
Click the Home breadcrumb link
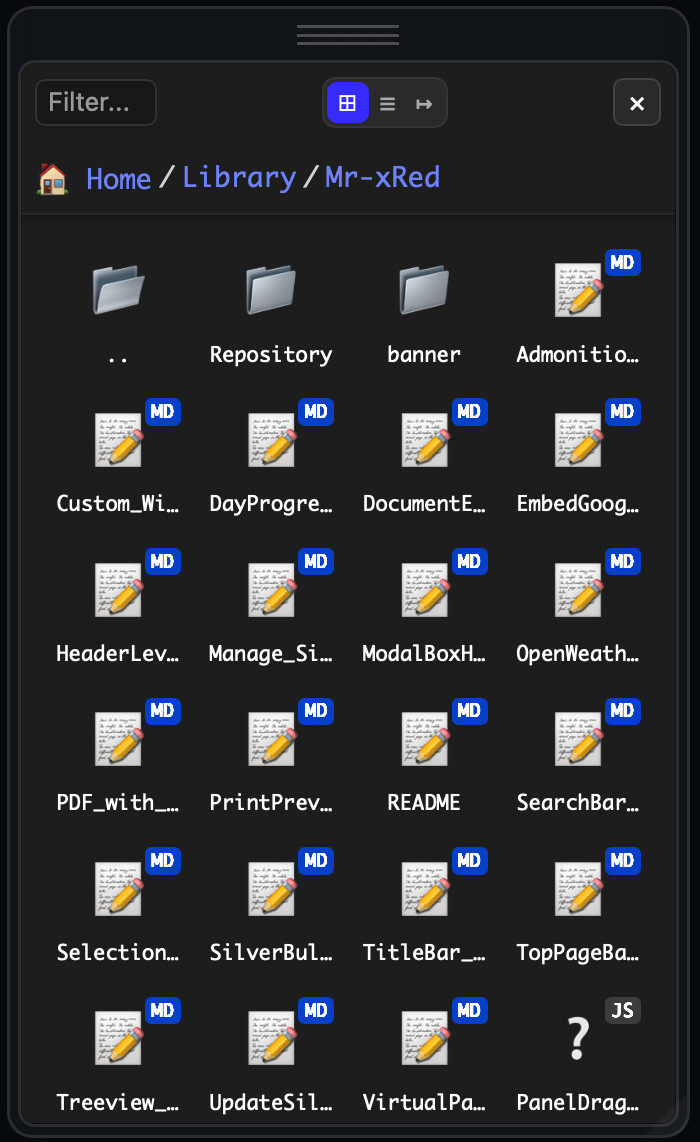click(x=118, y=179)
